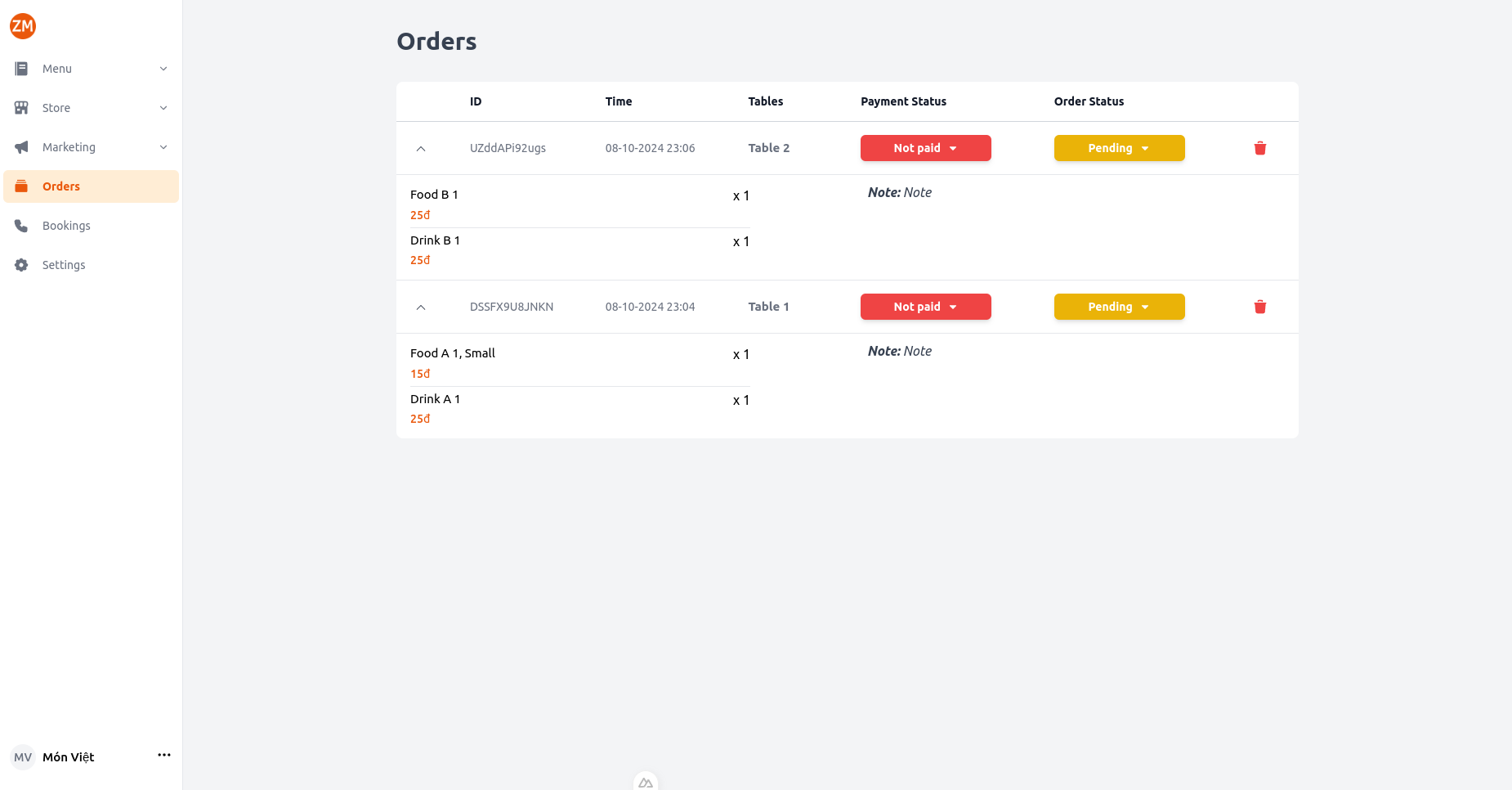Click the Bookings phone icon

22,226
